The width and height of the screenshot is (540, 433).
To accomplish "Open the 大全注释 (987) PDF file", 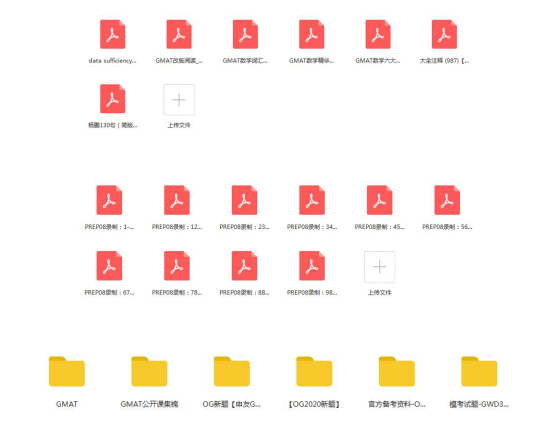I will [445, 34].
